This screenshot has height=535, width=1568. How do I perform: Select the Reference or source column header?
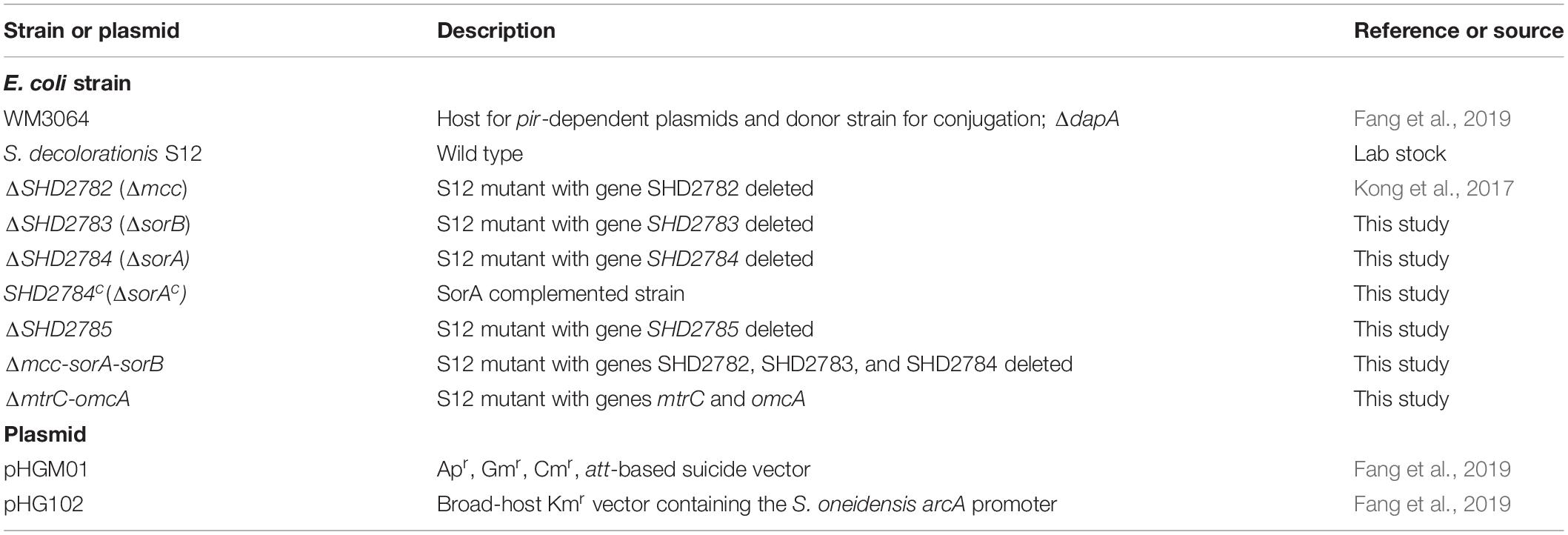click(1458, 30)
